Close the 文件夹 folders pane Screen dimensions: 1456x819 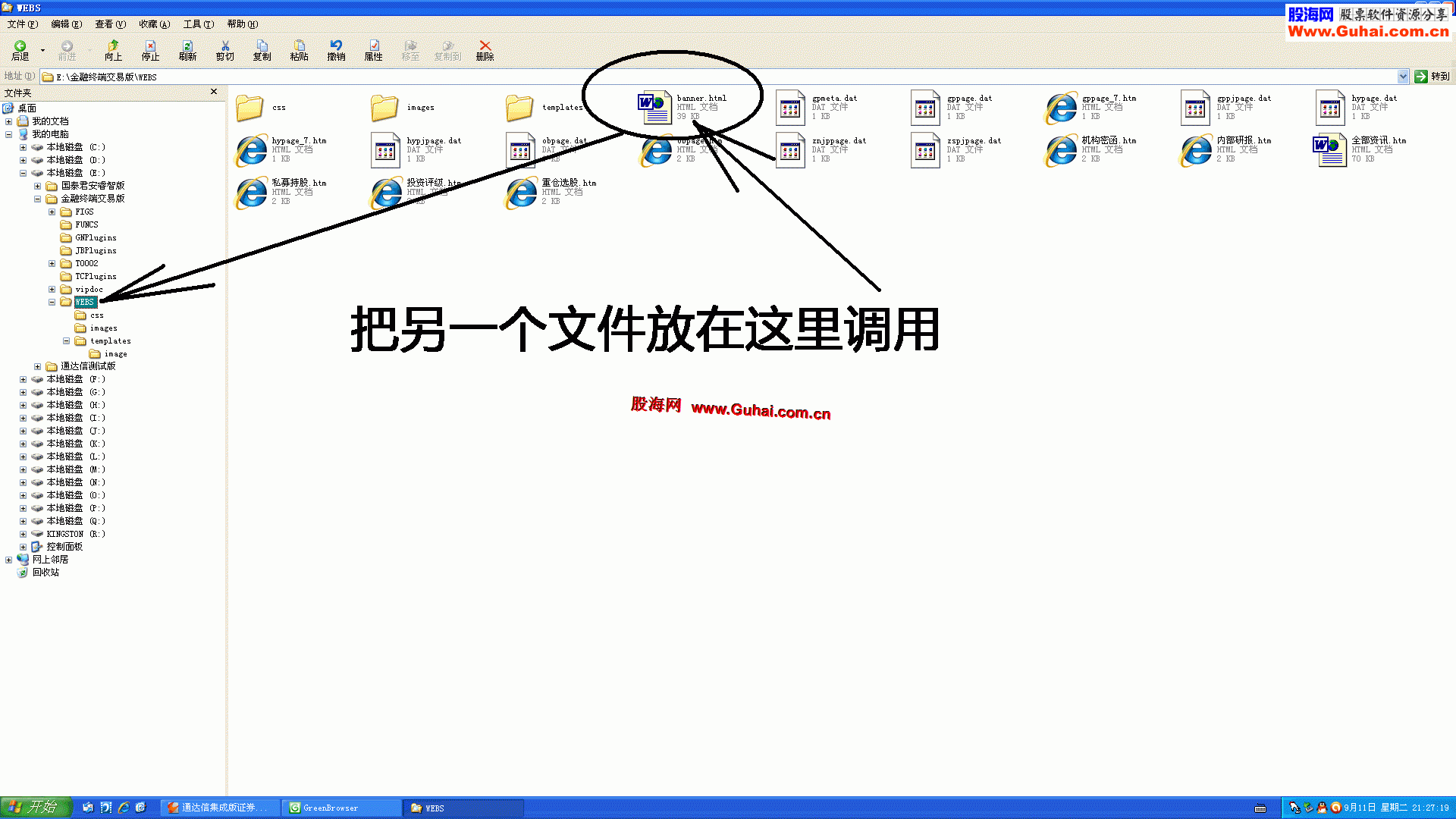(x=214, y=92)
